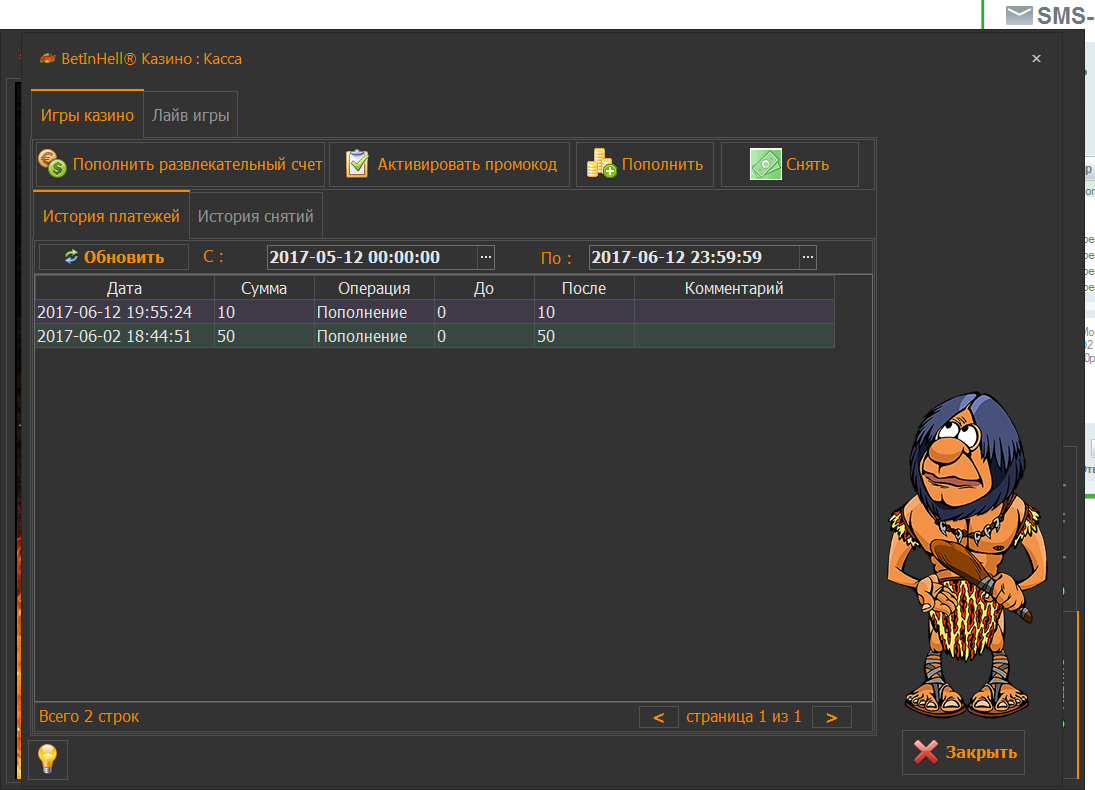Select the Игры казино tab
Screen dimensions: 1095x790
click(x=87, y=116)
